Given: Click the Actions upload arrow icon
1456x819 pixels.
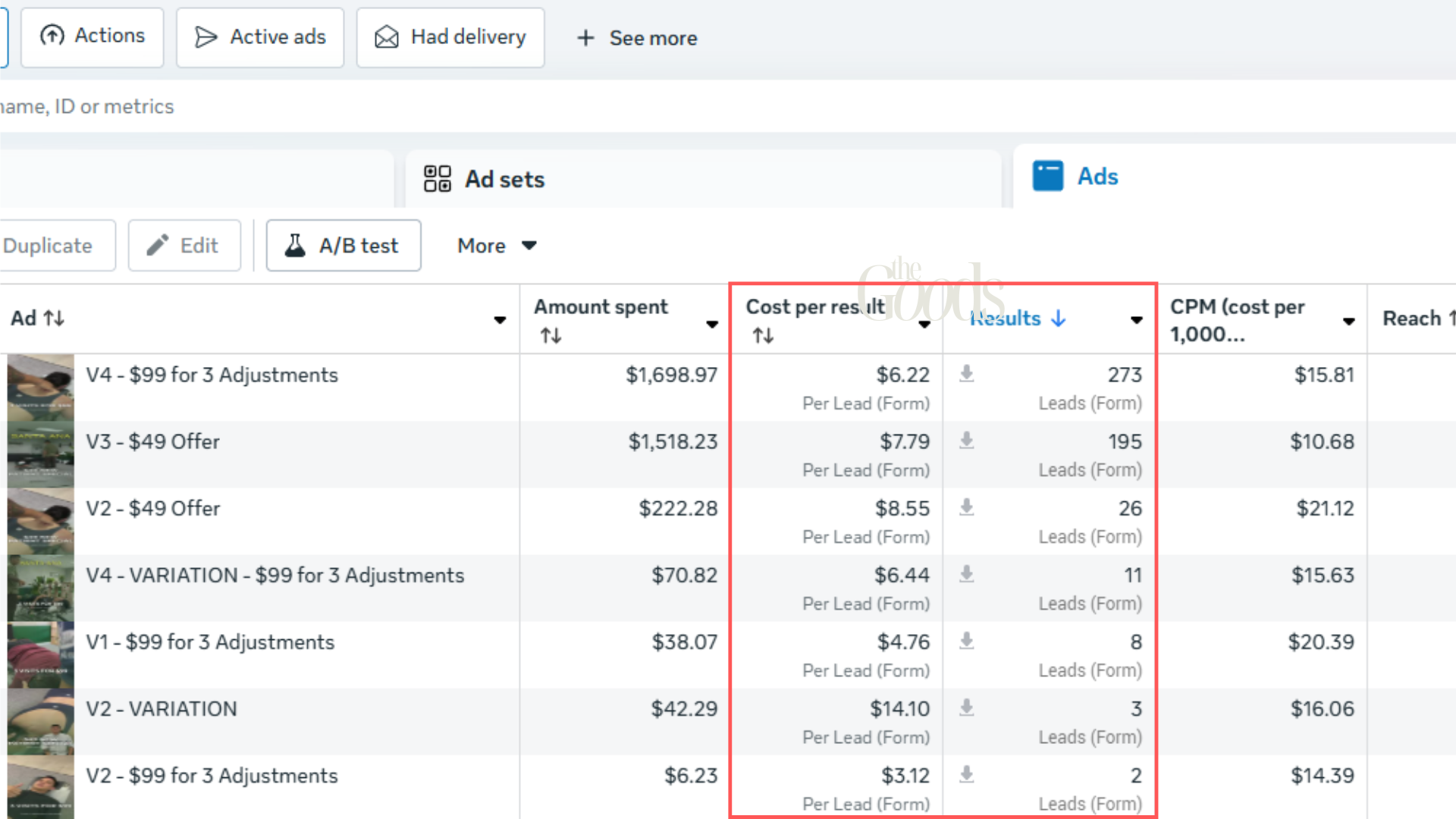Looking at the screenshot, I should (52, 35).
